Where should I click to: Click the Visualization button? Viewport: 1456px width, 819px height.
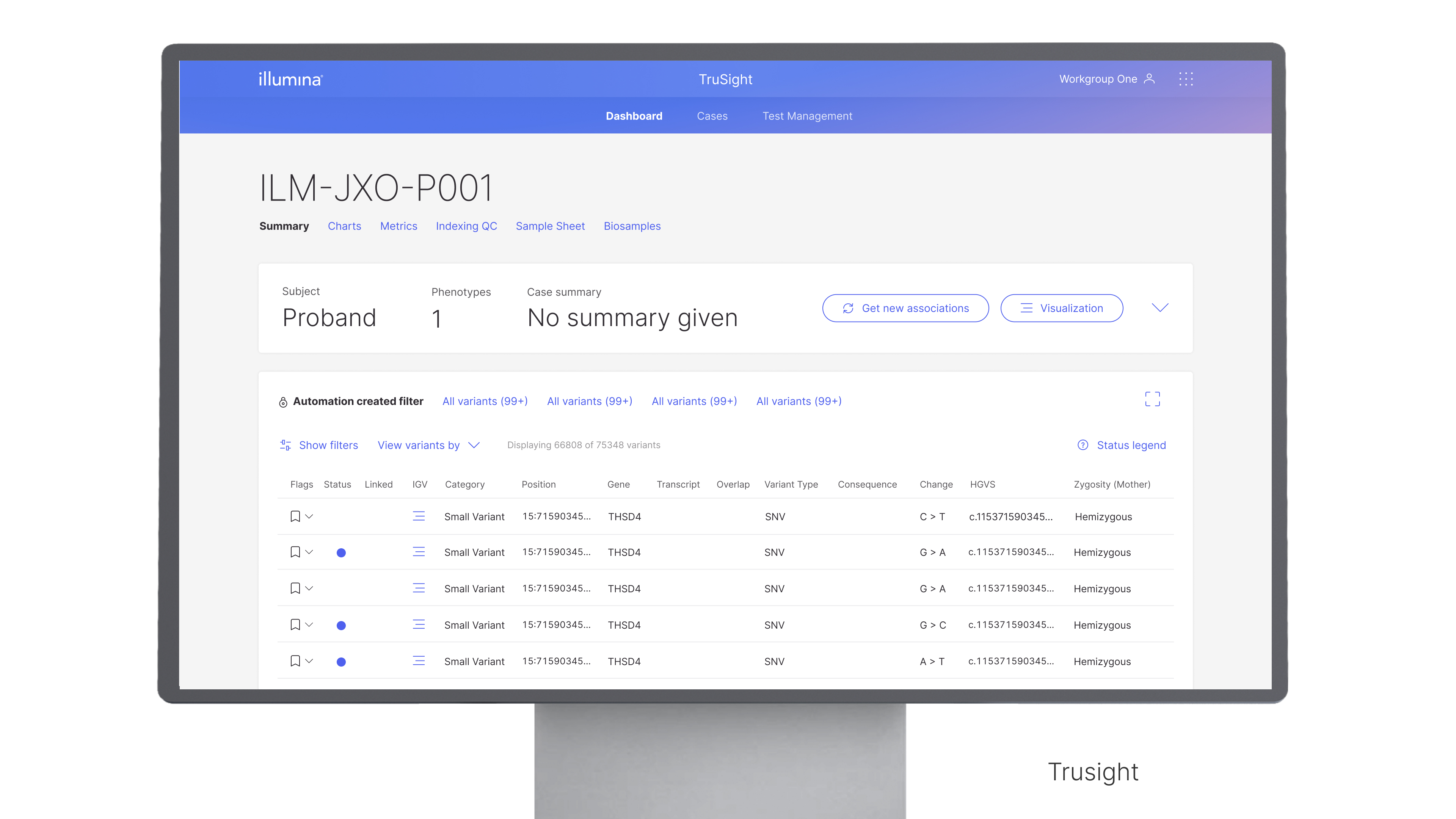click(x=1062, y=308)
